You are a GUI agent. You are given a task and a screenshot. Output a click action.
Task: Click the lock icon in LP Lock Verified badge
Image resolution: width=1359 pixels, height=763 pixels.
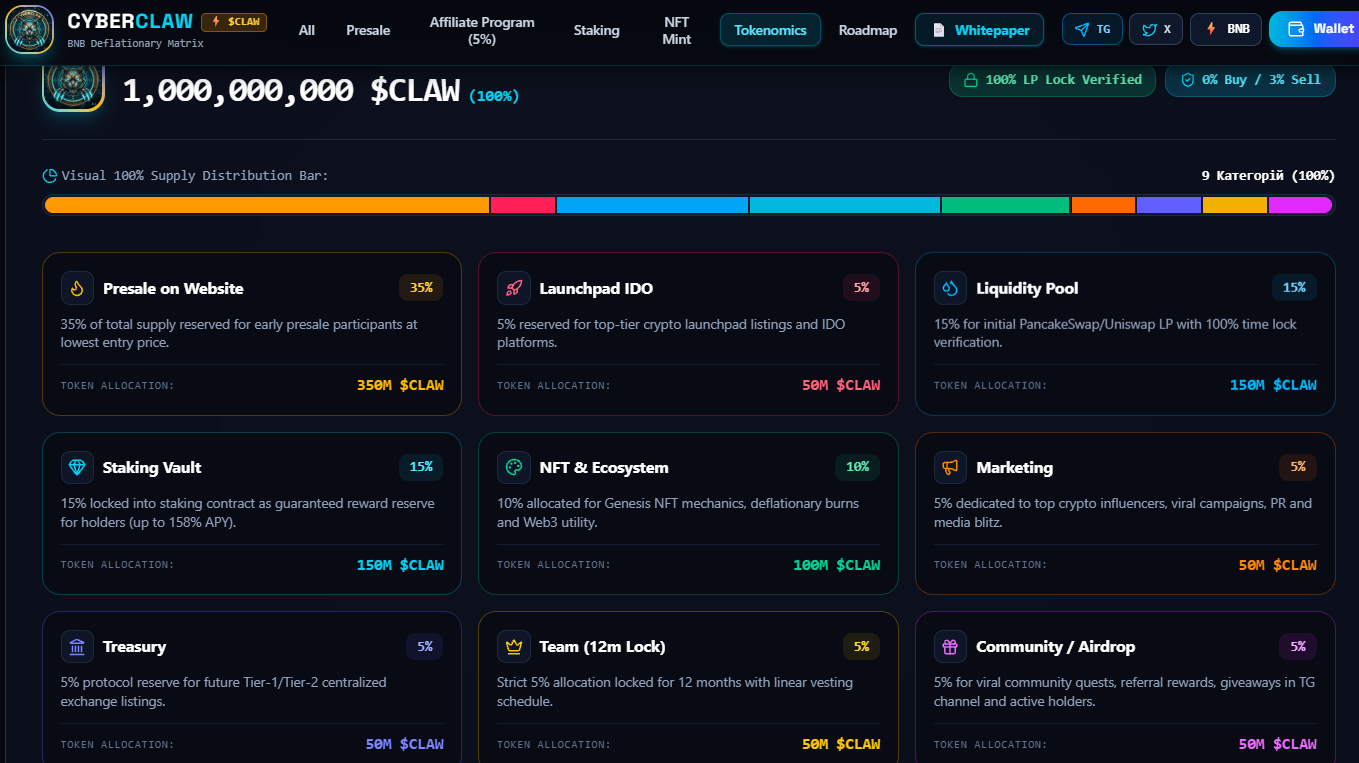tap(970, 80)
